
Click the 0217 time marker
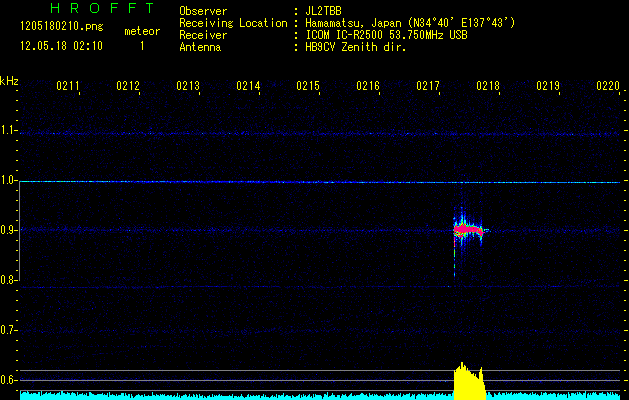click(x=428, y=87)
